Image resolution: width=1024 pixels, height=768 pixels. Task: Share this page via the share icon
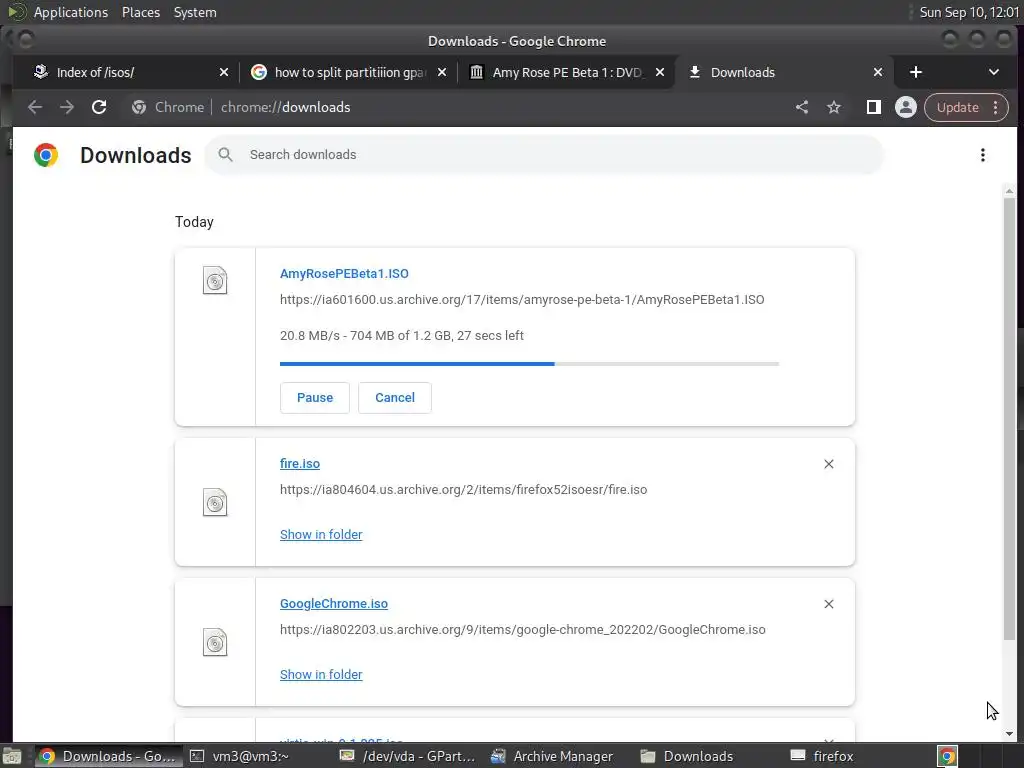(802, 107)
